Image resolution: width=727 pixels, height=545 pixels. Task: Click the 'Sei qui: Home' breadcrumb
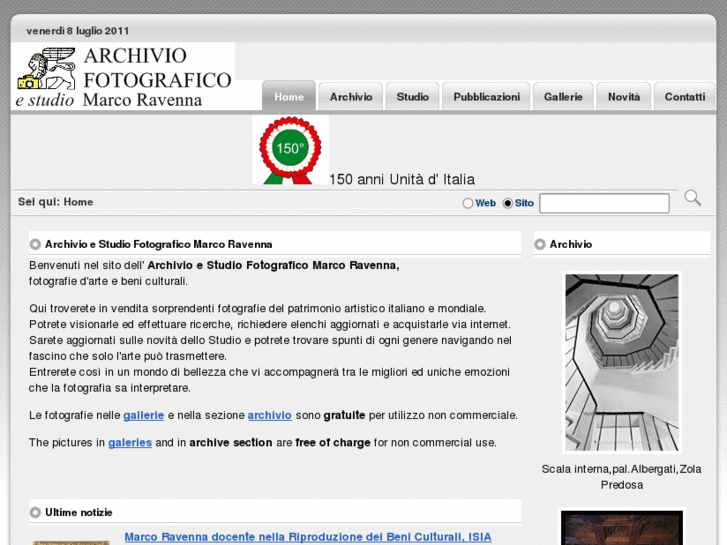[x=56, y=202]
